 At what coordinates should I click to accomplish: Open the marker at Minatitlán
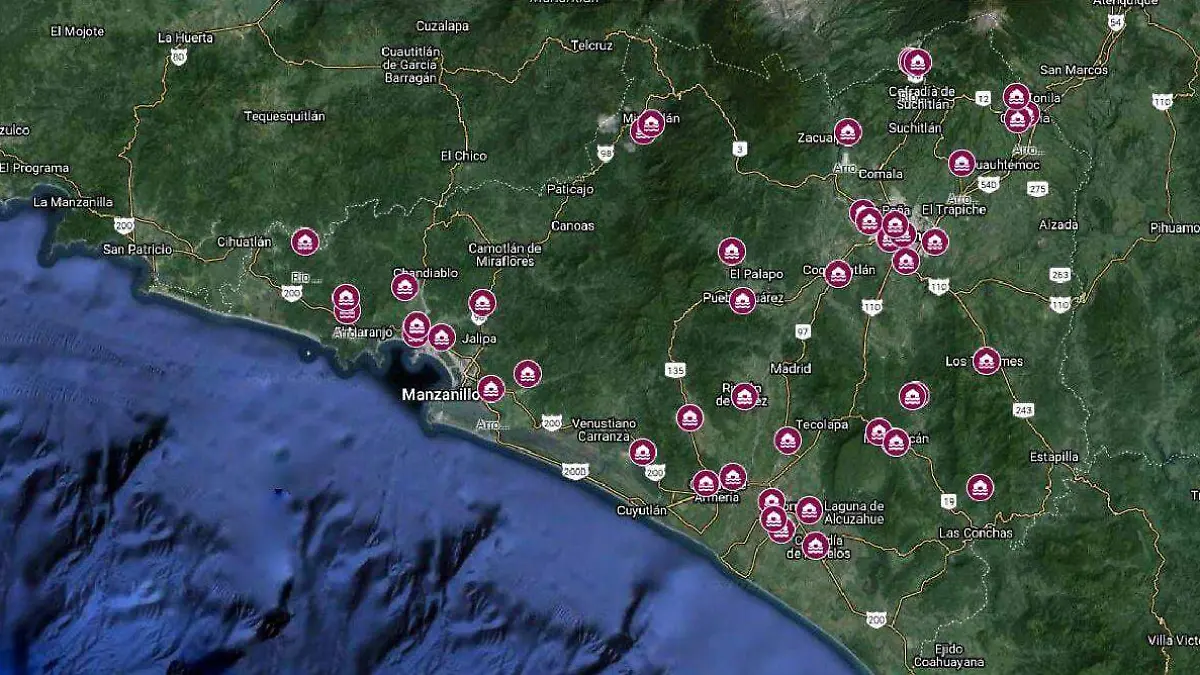click(651, 124)
